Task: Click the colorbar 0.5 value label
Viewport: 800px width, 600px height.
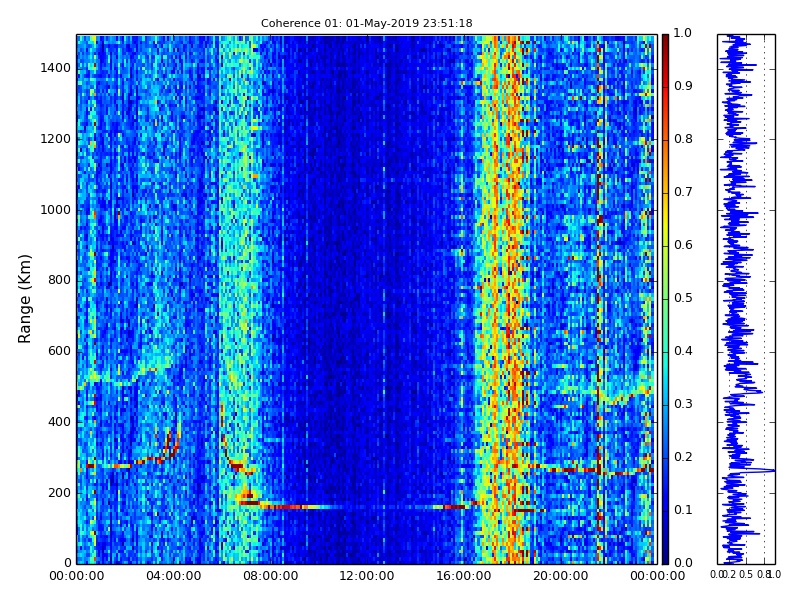Action: tap(683, 298)
